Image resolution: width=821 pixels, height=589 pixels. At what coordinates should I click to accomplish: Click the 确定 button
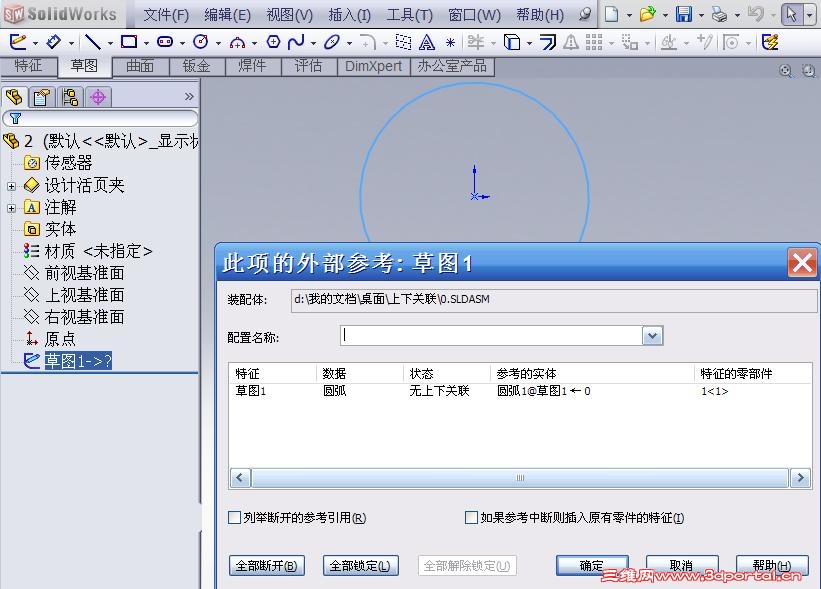pos(592,566)
